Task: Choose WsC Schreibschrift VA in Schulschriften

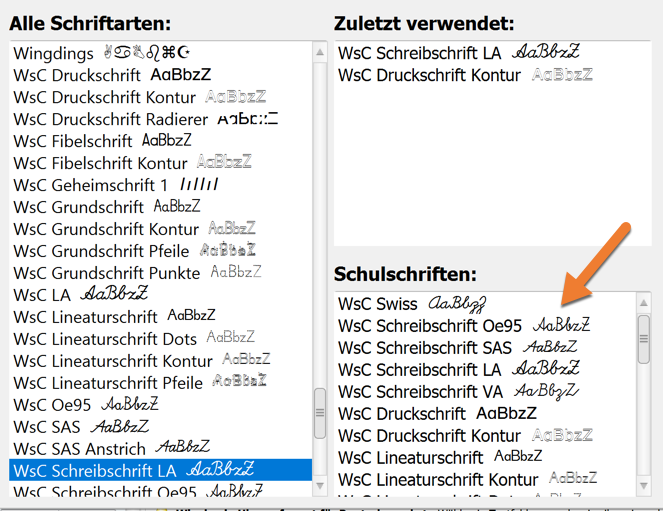Action: 421,391
